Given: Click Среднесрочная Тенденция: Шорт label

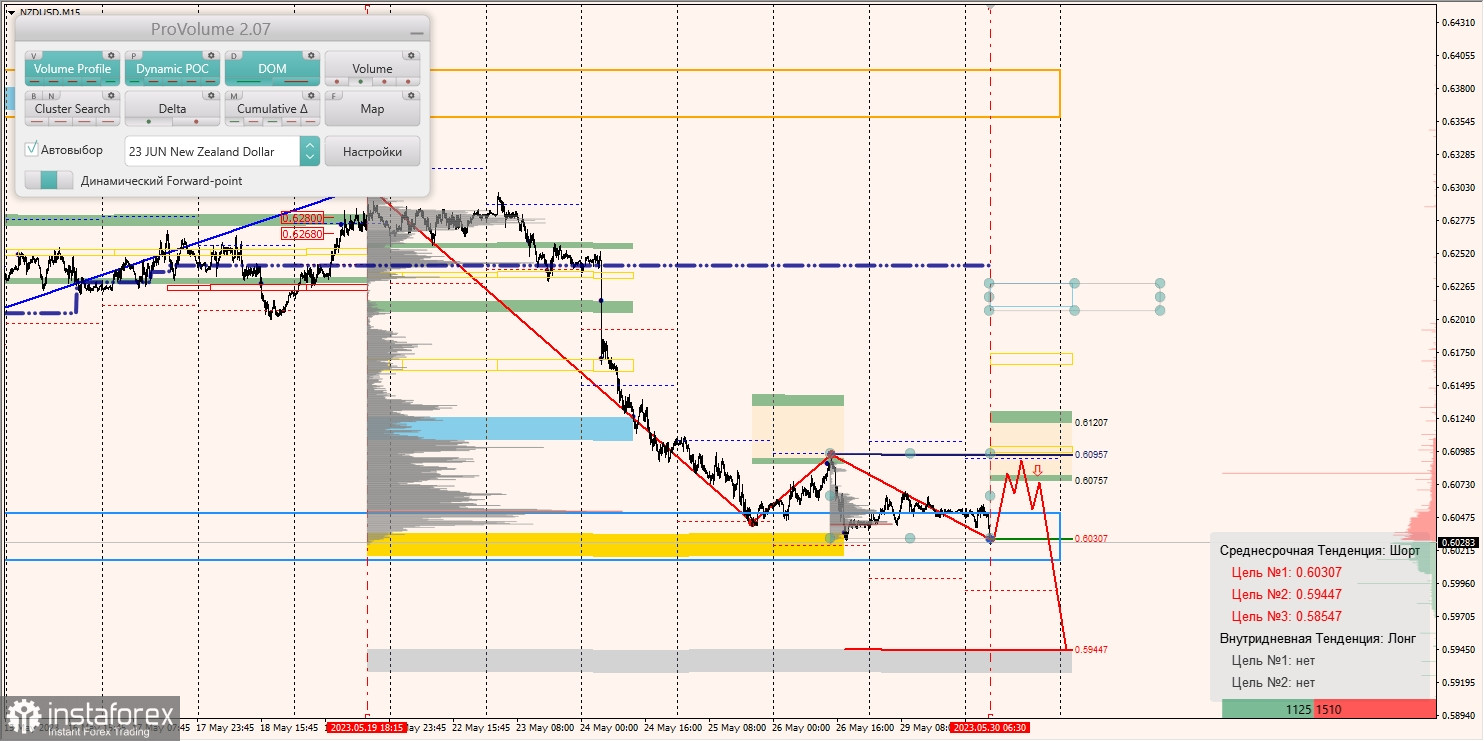Looking at the screenshot, I should [x=1319, y=551].
